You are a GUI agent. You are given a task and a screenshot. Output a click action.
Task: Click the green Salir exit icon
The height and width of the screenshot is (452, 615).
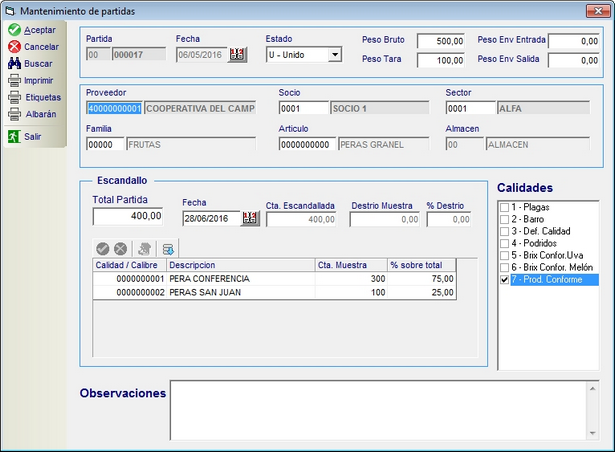pyautogui.click(x=14, y=137)
